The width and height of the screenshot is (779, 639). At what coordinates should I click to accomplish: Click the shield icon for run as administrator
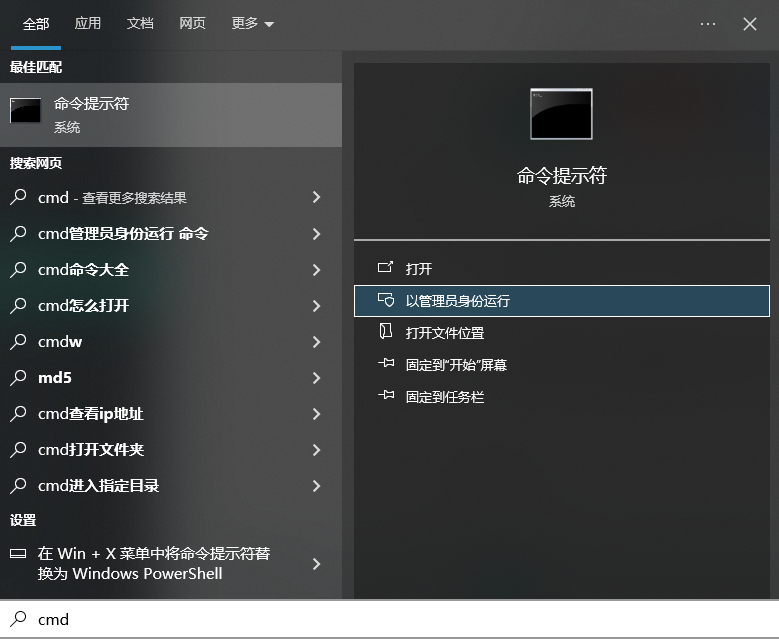tap(386, 300)
